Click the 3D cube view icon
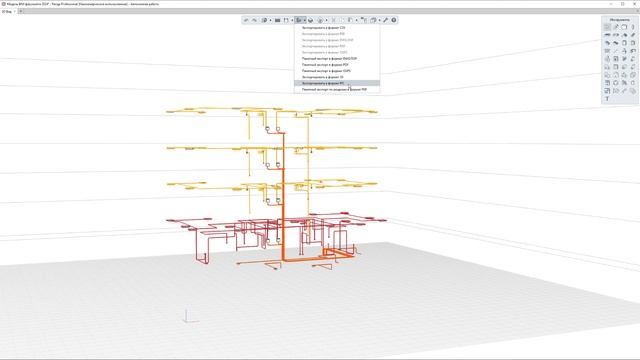The width and height of the screenshot is (640, 360). tap(310, 20)
